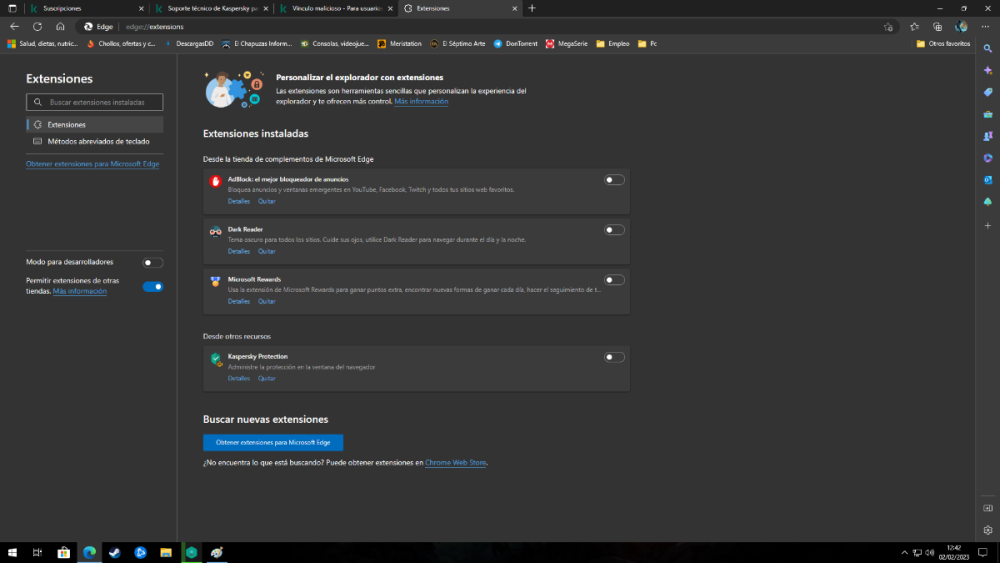Open Métodos abreviados de teclado
The height and width of the screenshot is (563, 1000).
(x=94, y=142)
